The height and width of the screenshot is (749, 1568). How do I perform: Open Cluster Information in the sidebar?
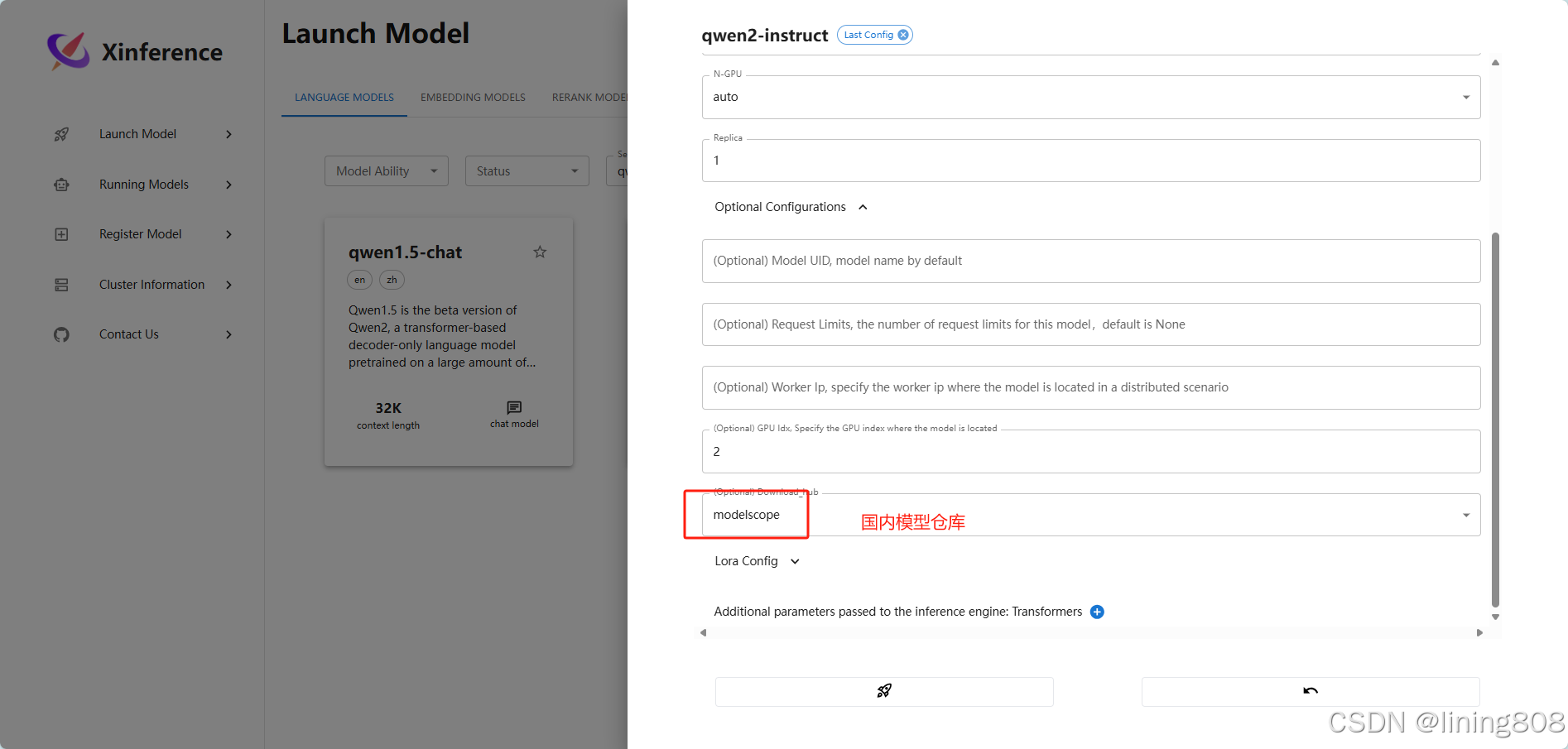coord(152,285)
